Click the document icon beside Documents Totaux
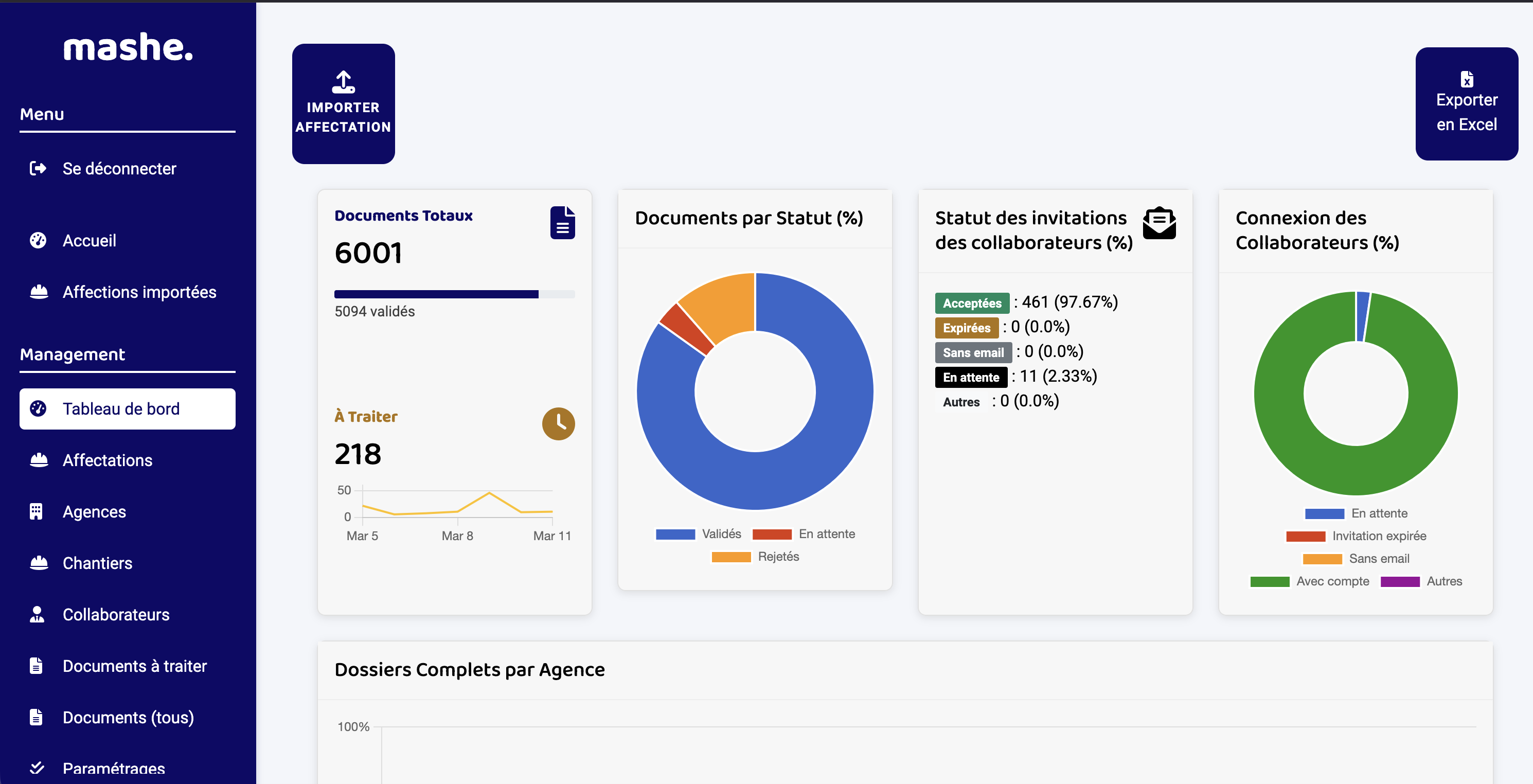 562,223
